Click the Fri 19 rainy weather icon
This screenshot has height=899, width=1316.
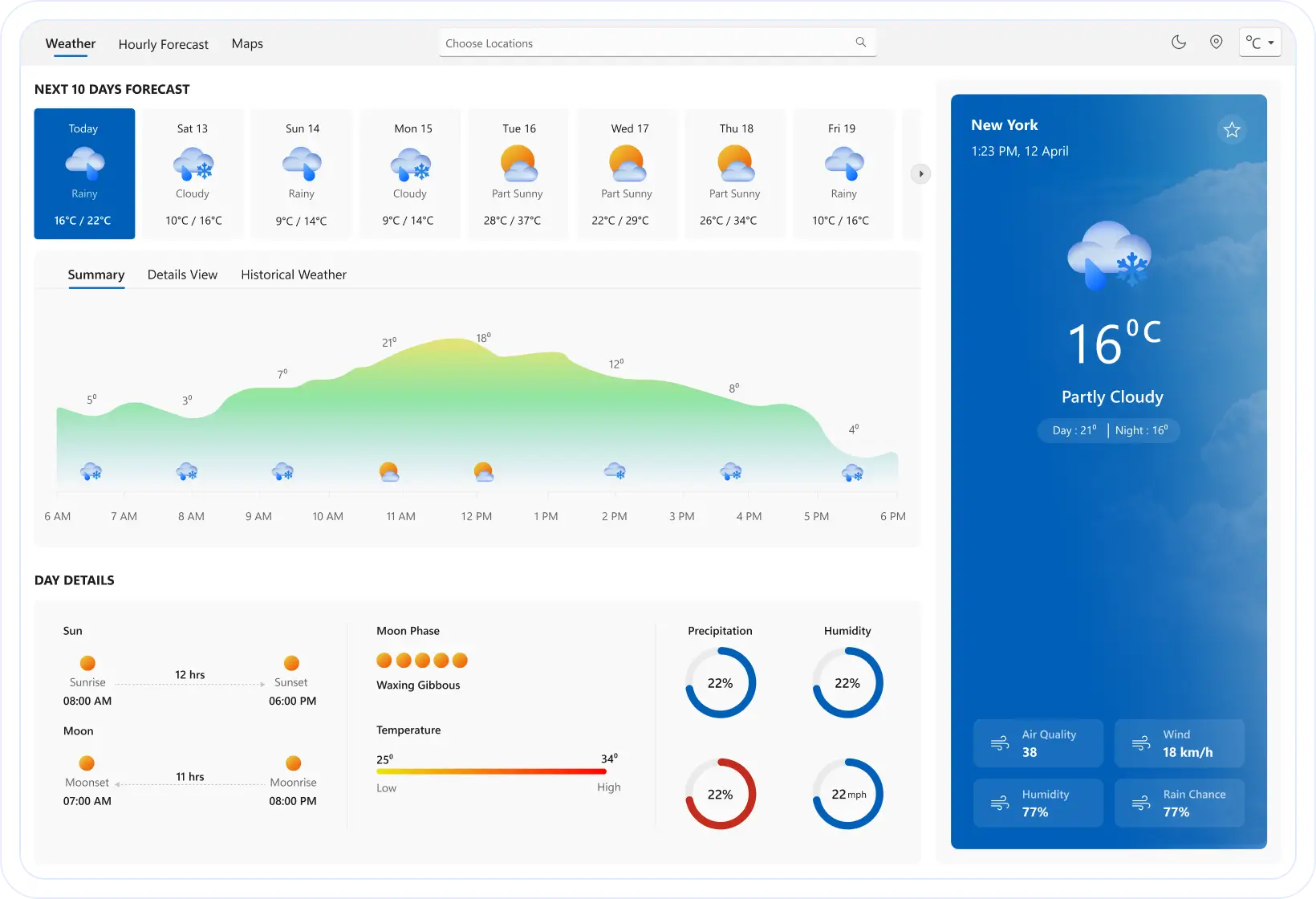tap(843, 164)
